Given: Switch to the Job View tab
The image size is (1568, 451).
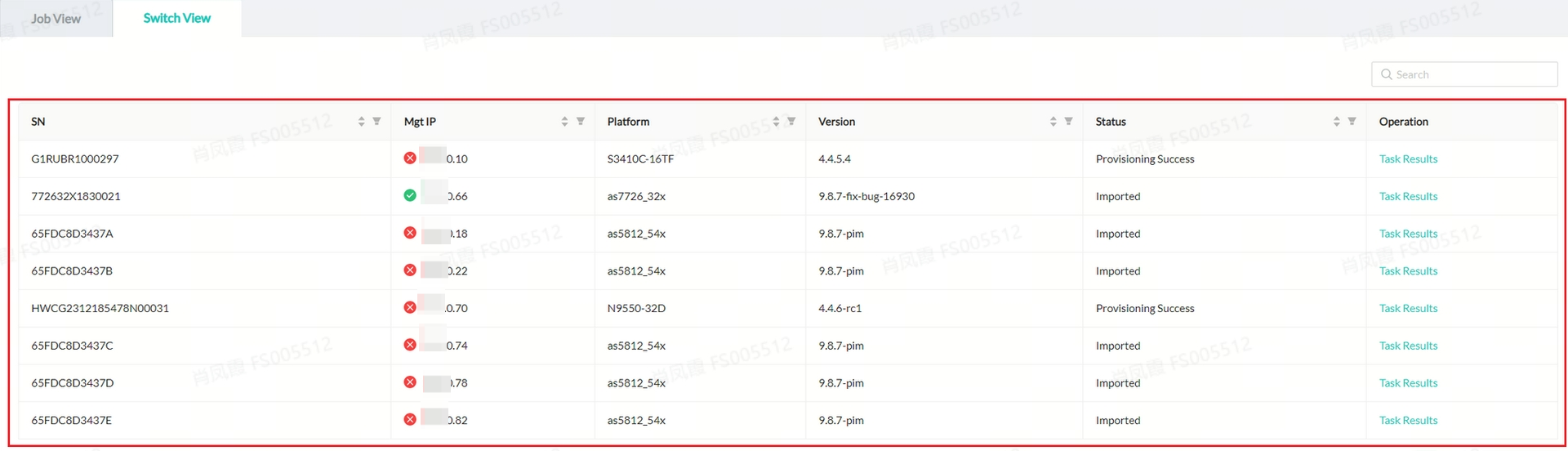Looking at the screenshot, I should tap(56, 19).
